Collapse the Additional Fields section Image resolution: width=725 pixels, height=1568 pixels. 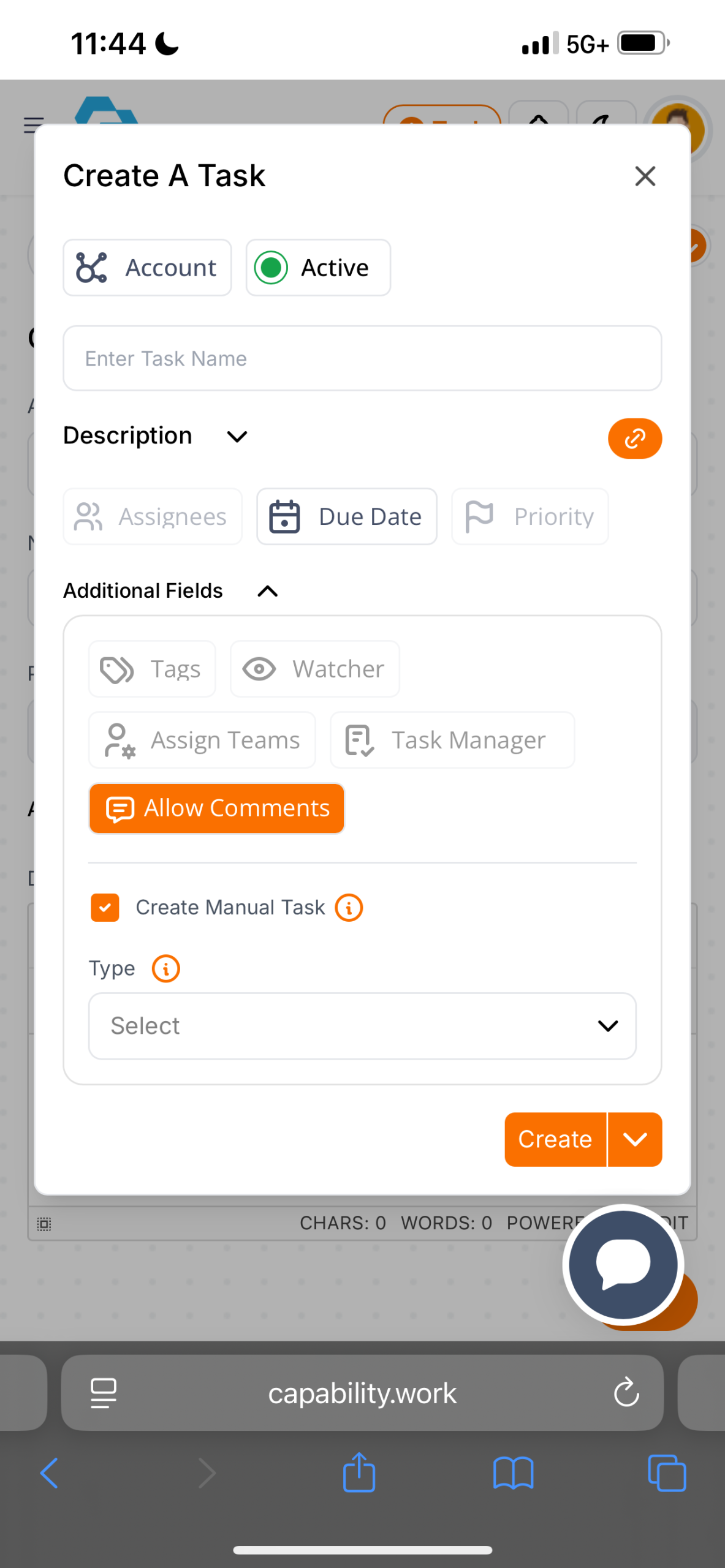267,591
